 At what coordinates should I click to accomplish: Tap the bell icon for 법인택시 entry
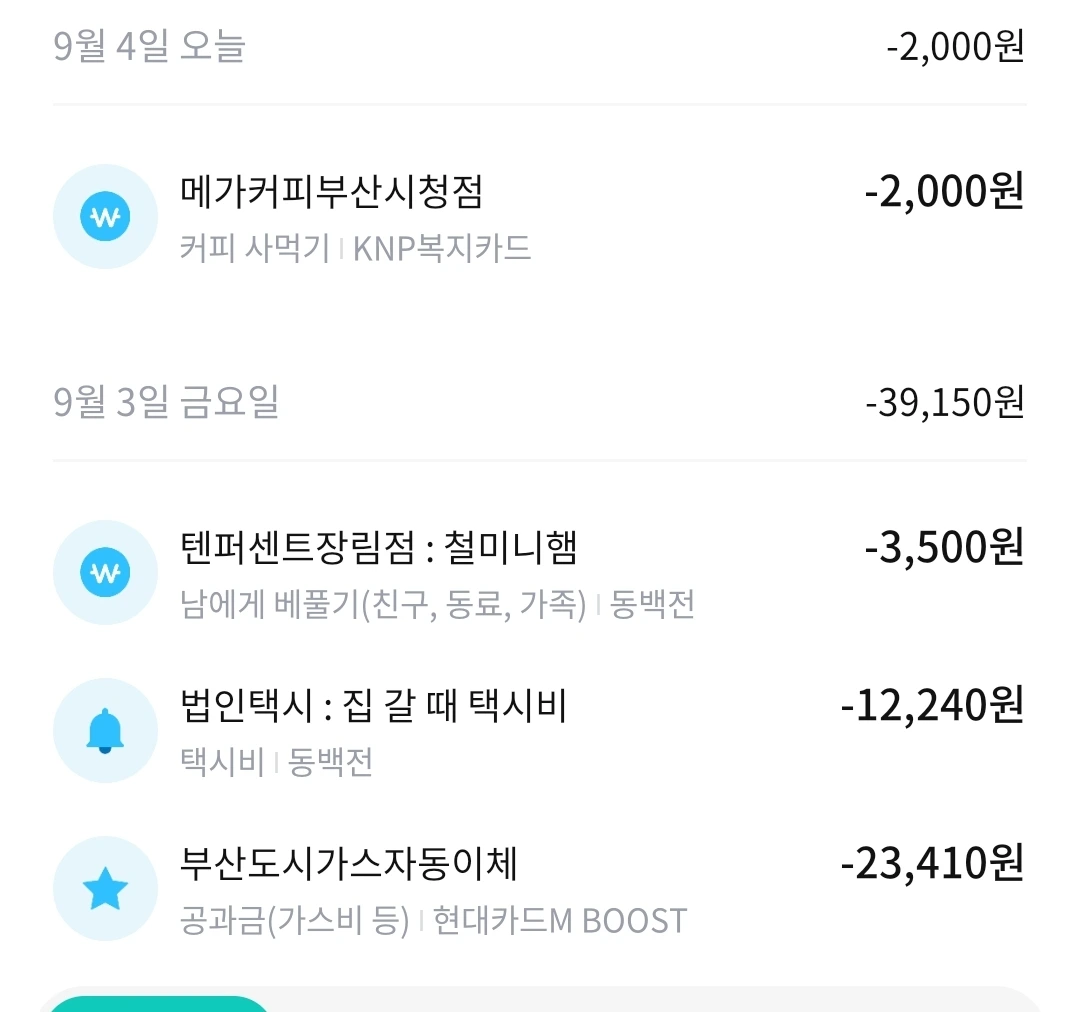tap(105, 731)
